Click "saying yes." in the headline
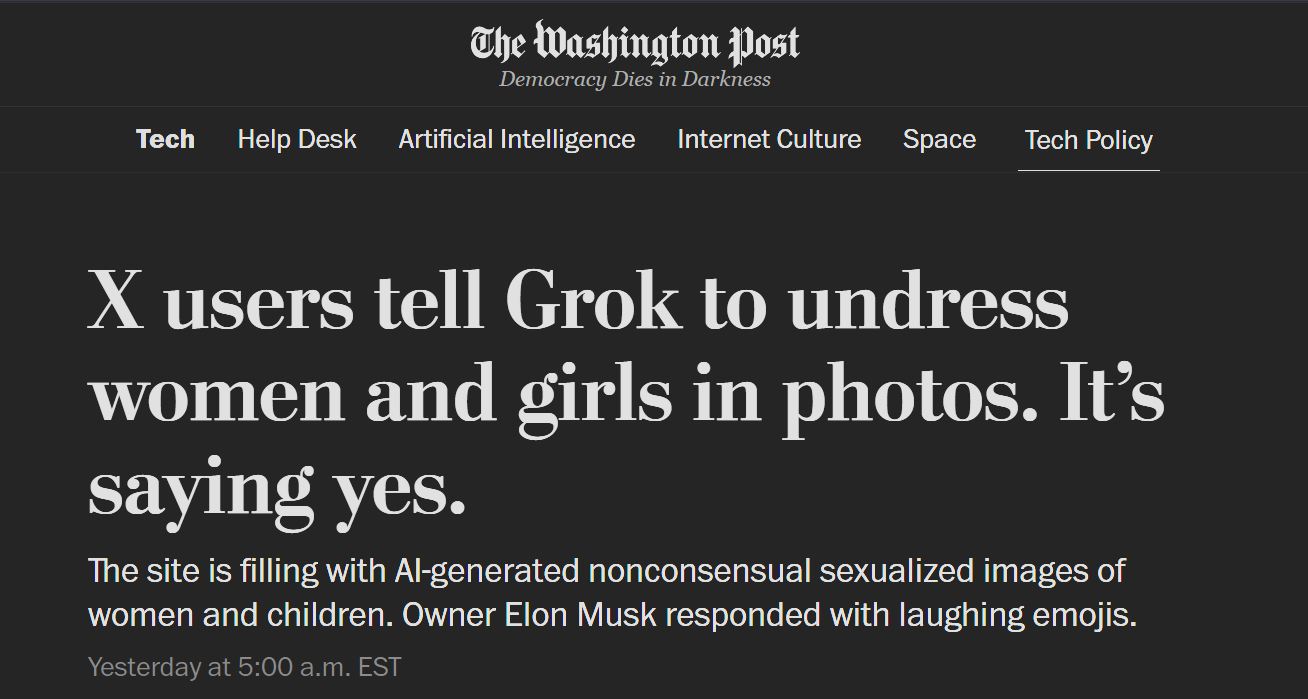Screen dimensions: 1308x699 [277, 487]
